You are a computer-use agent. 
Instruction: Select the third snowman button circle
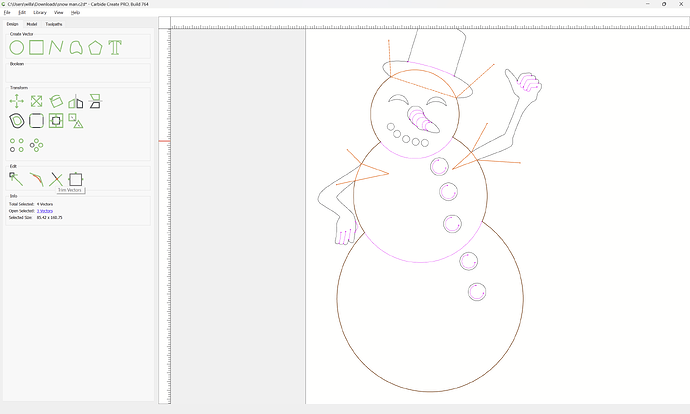452,223
